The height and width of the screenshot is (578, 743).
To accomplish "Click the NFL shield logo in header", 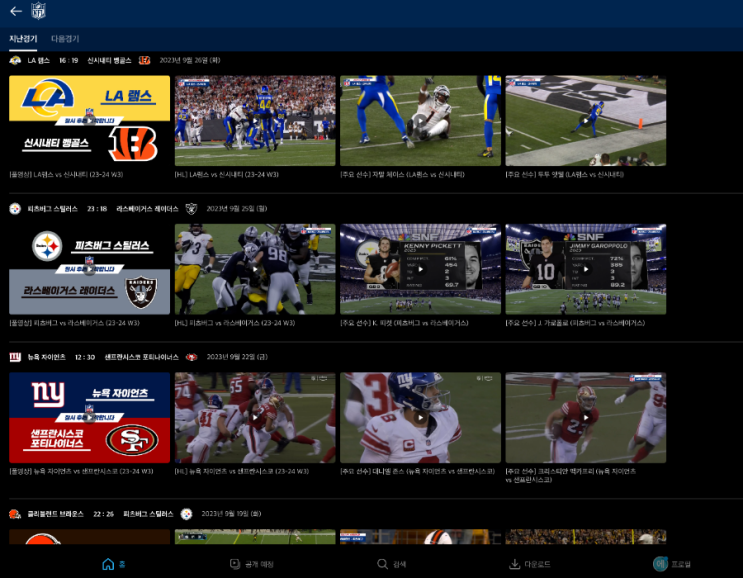I will click(x=38, y=10).
